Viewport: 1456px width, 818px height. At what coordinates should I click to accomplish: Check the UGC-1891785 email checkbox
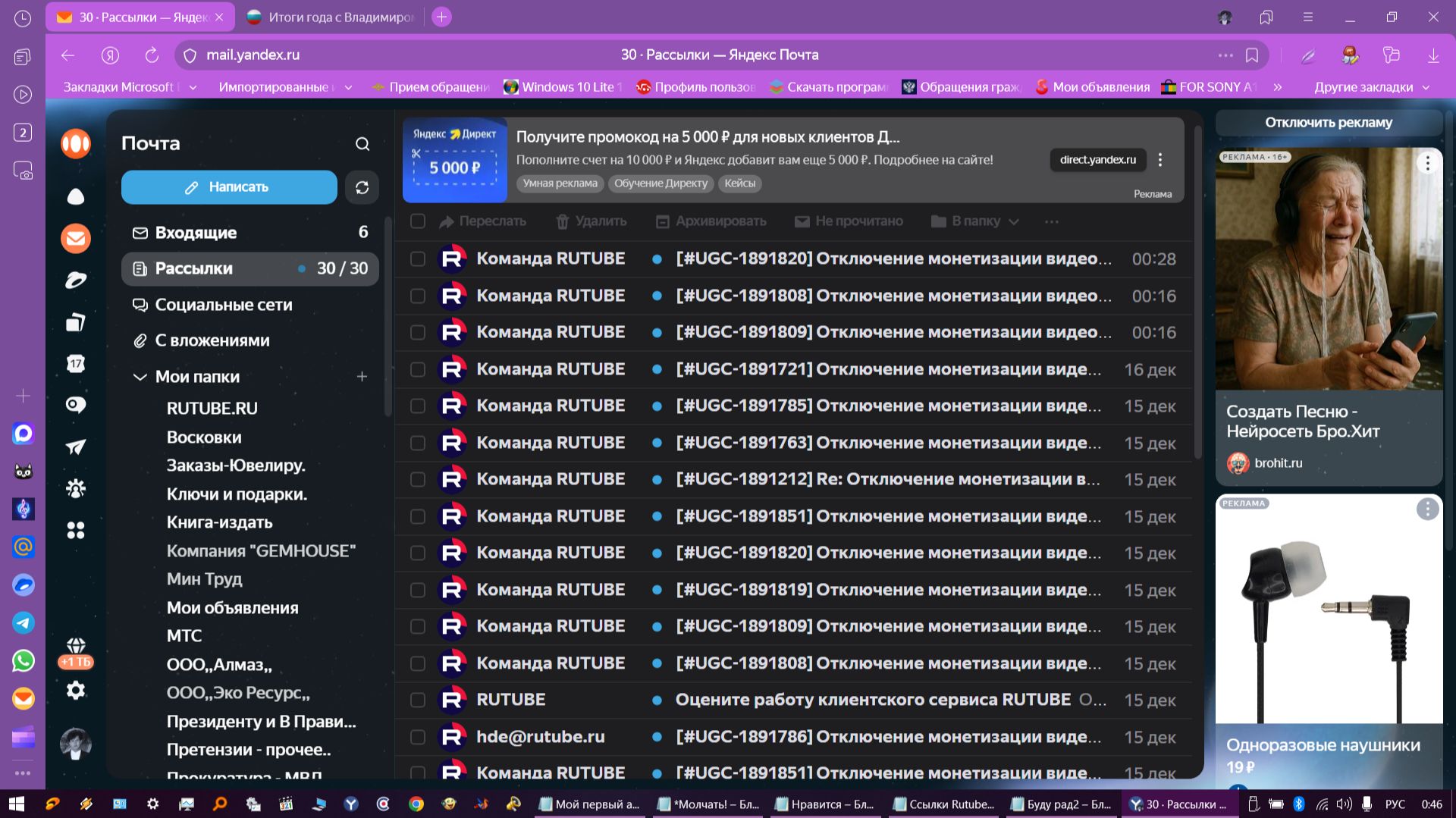point(418,406)
